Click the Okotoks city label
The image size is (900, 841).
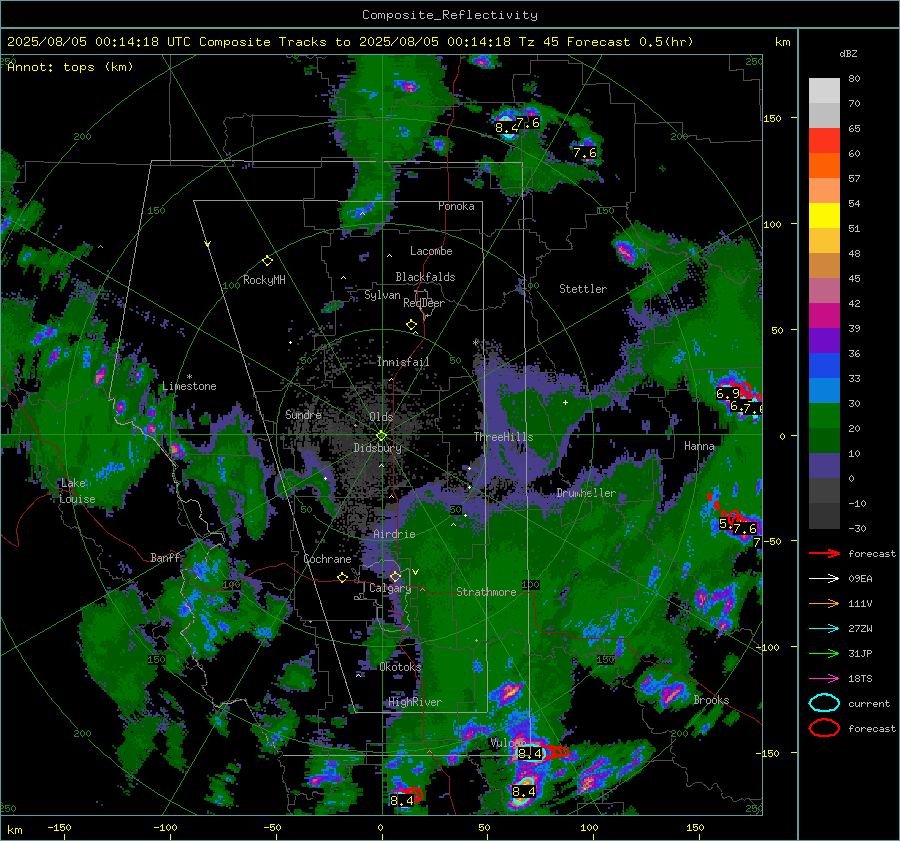point(400,667)
